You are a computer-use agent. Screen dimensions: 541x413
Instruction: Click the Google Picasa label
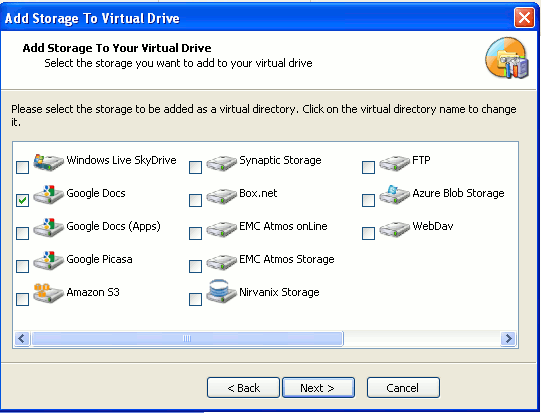pyautogui.click(x=99, y=259)
